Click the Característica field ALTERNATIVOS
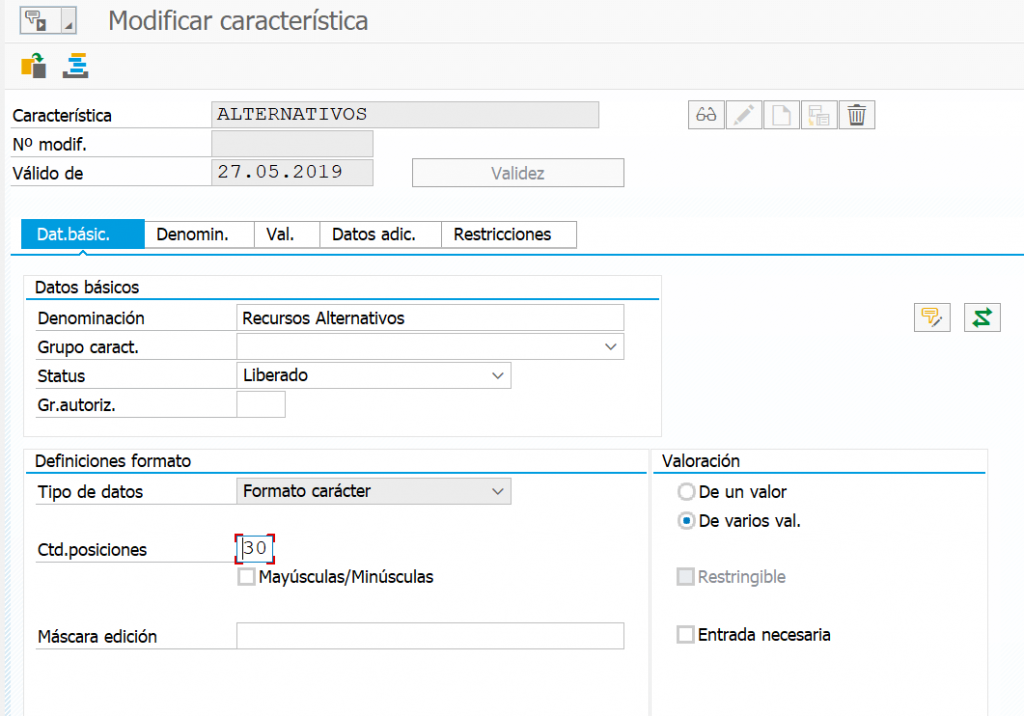 (405, 115)
